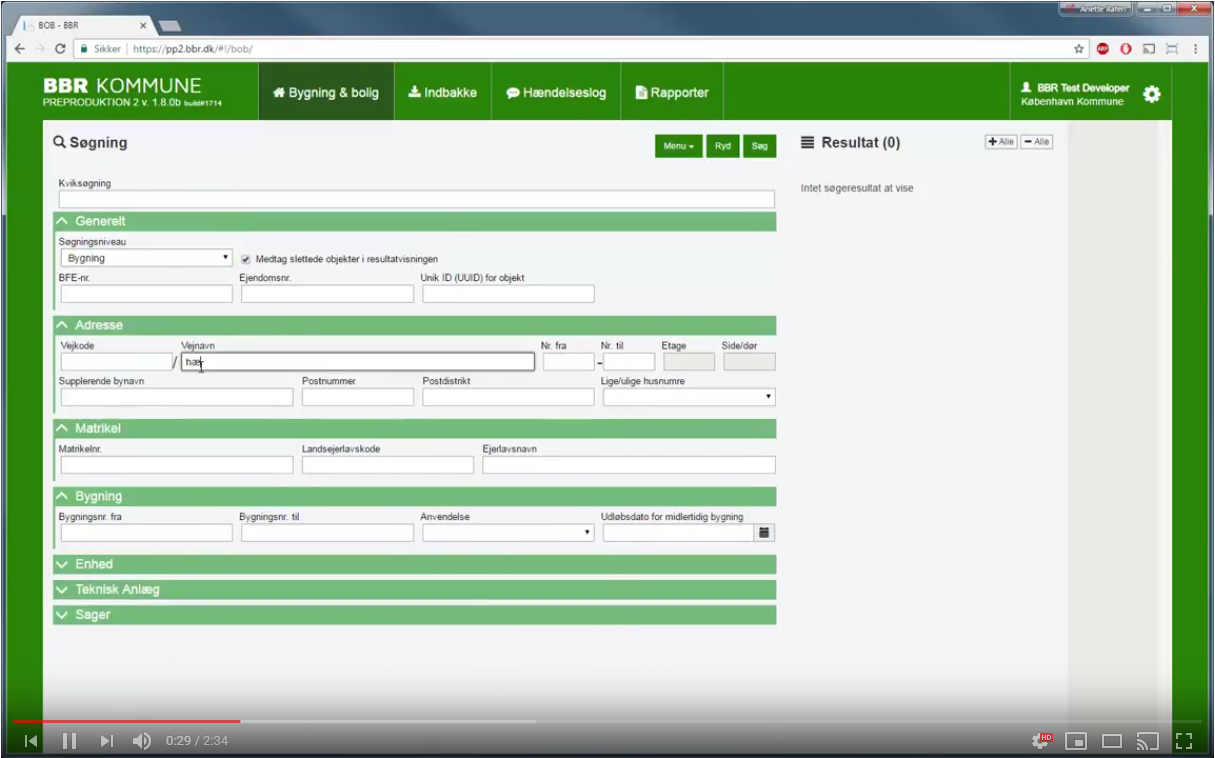
Task: Collapse the Matrikel section
Action: coord(415,428)
